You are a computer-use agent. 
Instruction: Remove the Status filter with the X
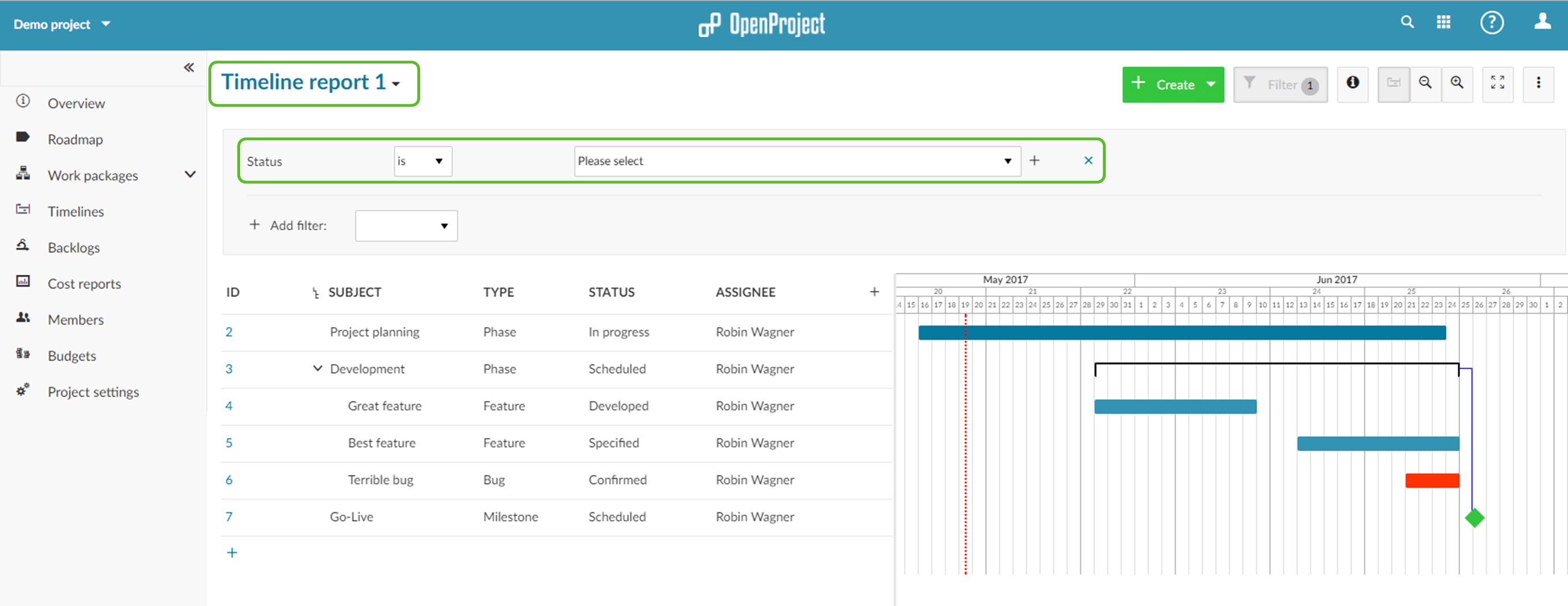(1088, 160)
